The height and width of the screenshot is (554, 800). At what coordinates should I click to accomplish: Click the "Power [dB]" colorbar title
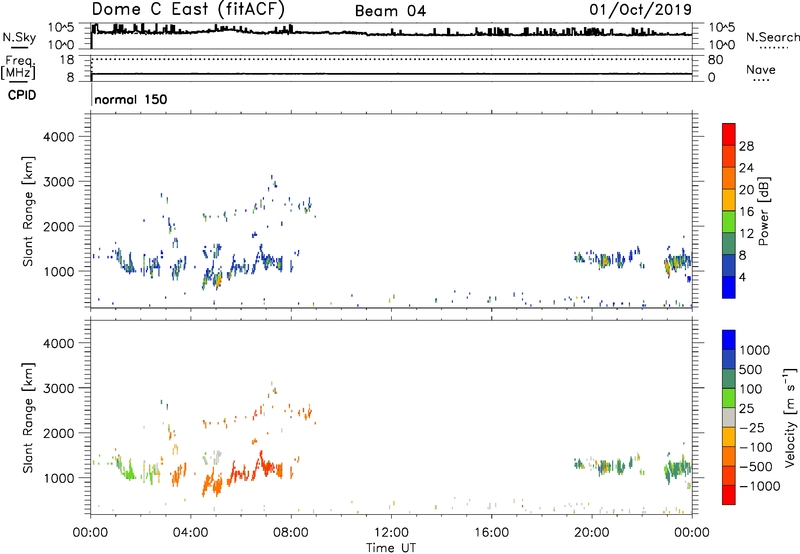pyautogui.click(x=763, y=211)
